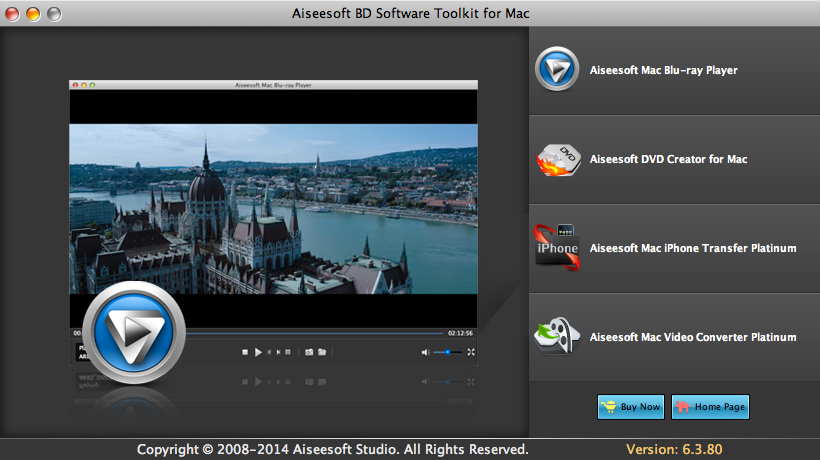Click the snapshot camera icon in preview

[x=309, y=352]
